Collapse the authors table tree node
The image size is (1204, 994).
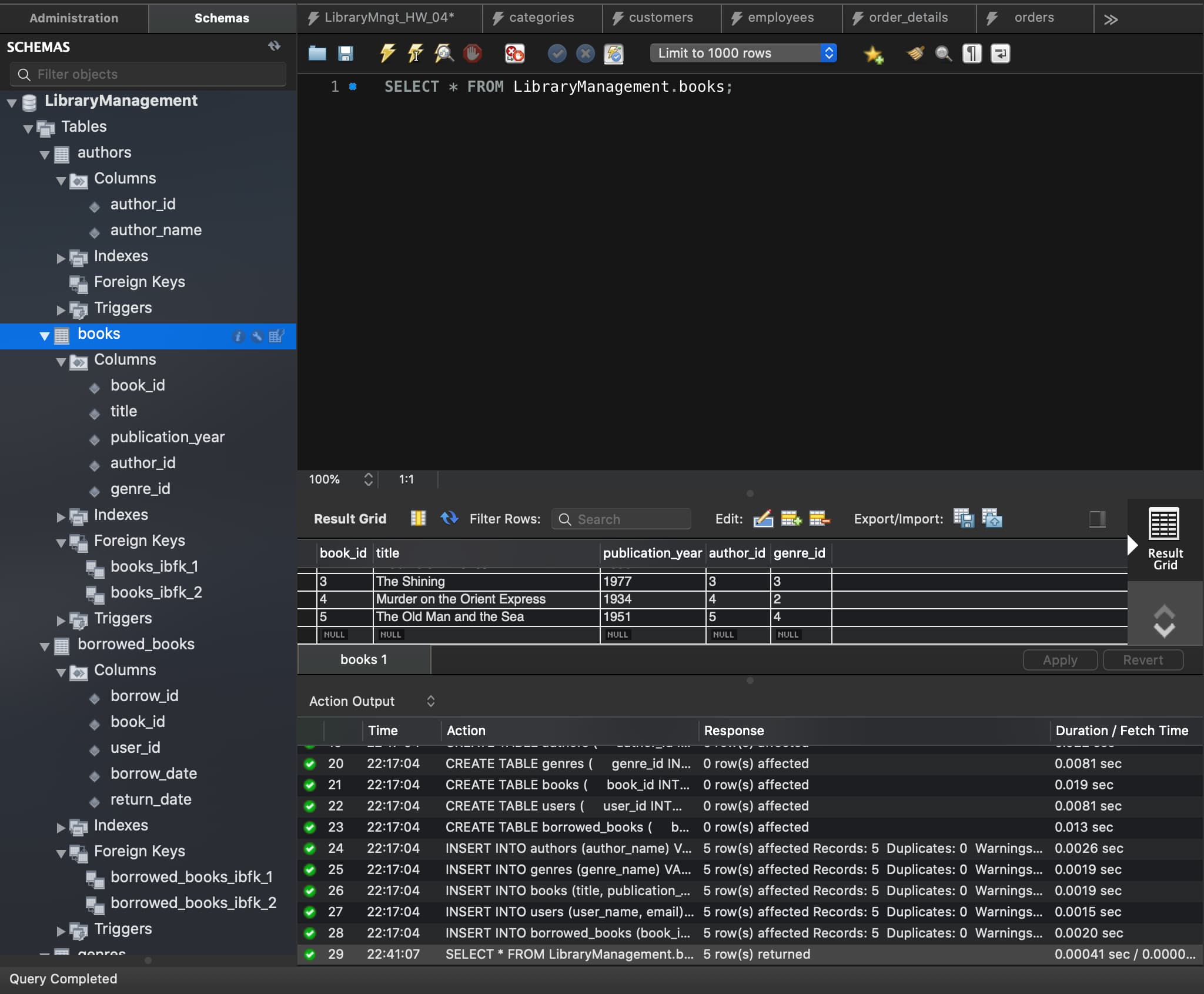[x=45, y=155]
